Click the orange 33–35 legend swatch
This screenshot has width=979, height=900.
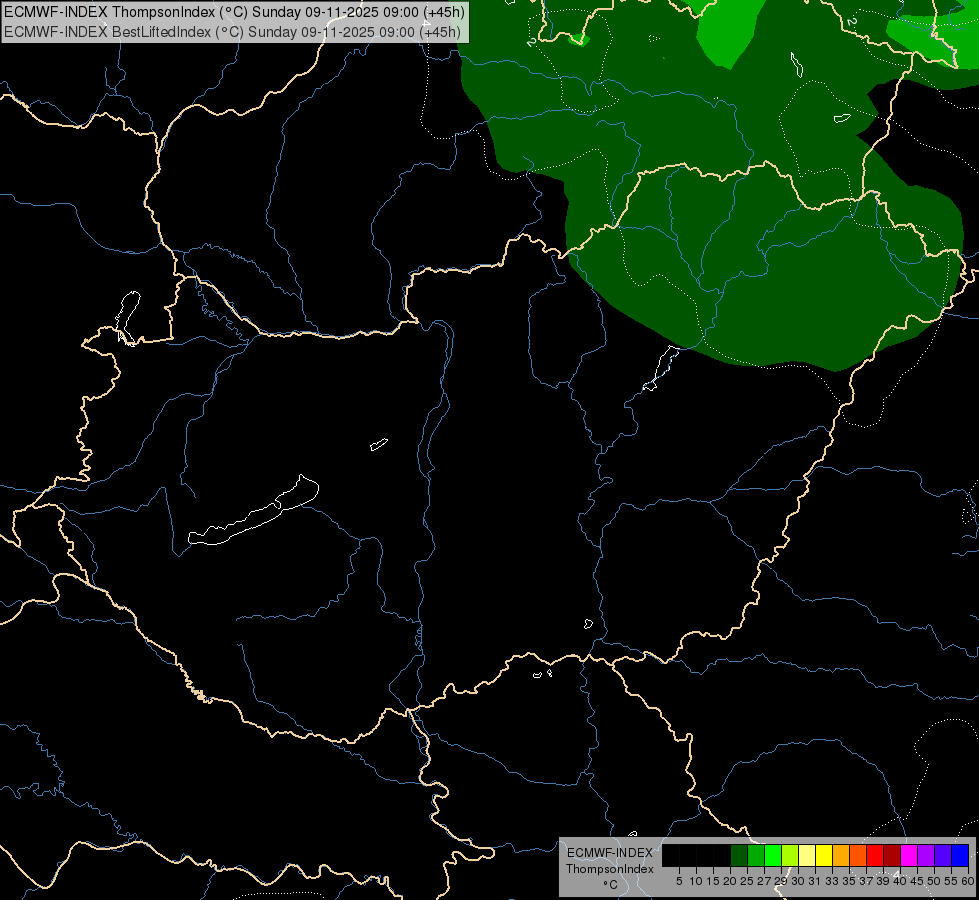pos(841,855)
